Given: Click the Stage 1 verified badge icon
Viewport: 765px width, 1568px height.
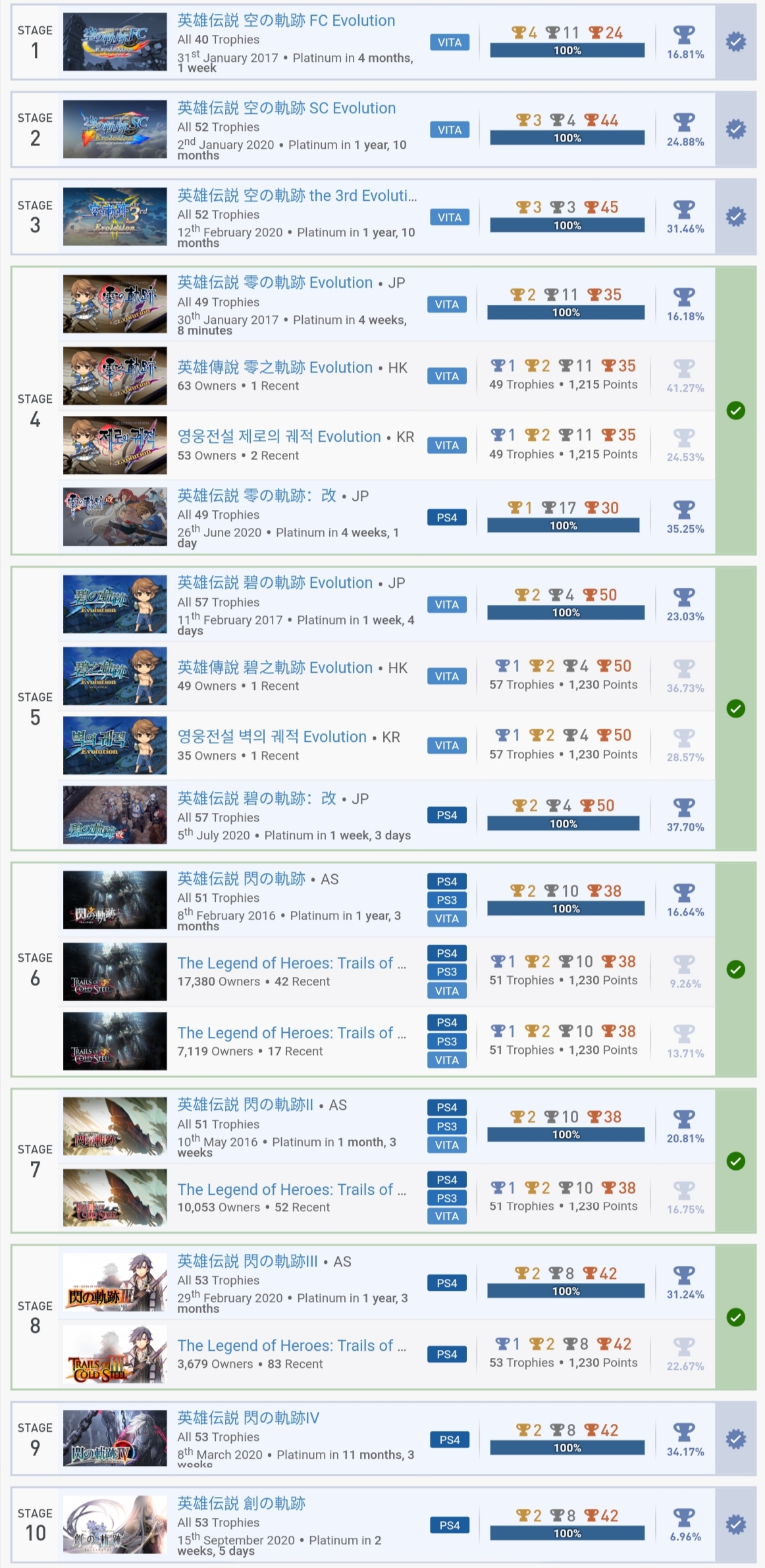Looking at the screenshot, I should (735, 42).
